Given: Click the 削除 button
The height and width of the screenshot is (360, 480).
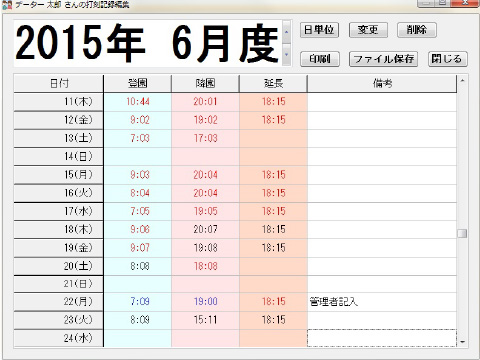Looking at the screenshot, I should pyautogui.click(x=417, y=30).
